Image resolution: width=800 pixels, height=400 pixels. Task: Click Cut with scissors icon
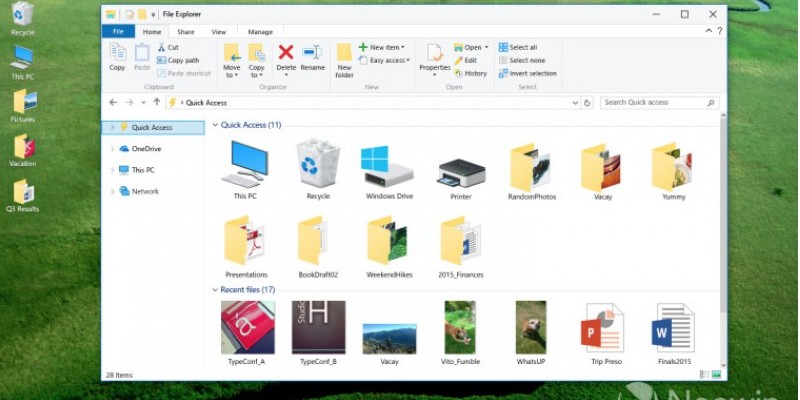[168, 47]
